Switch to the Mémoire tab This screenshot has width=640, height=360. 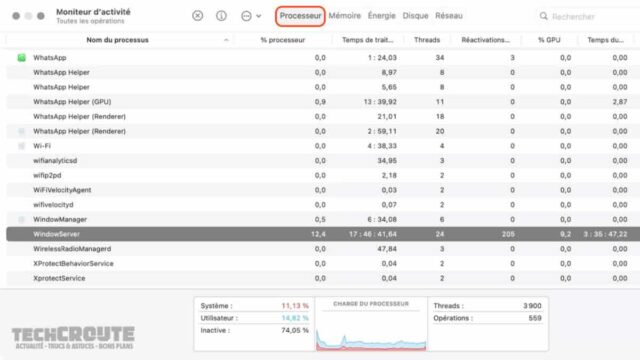(x=344, y=16)
